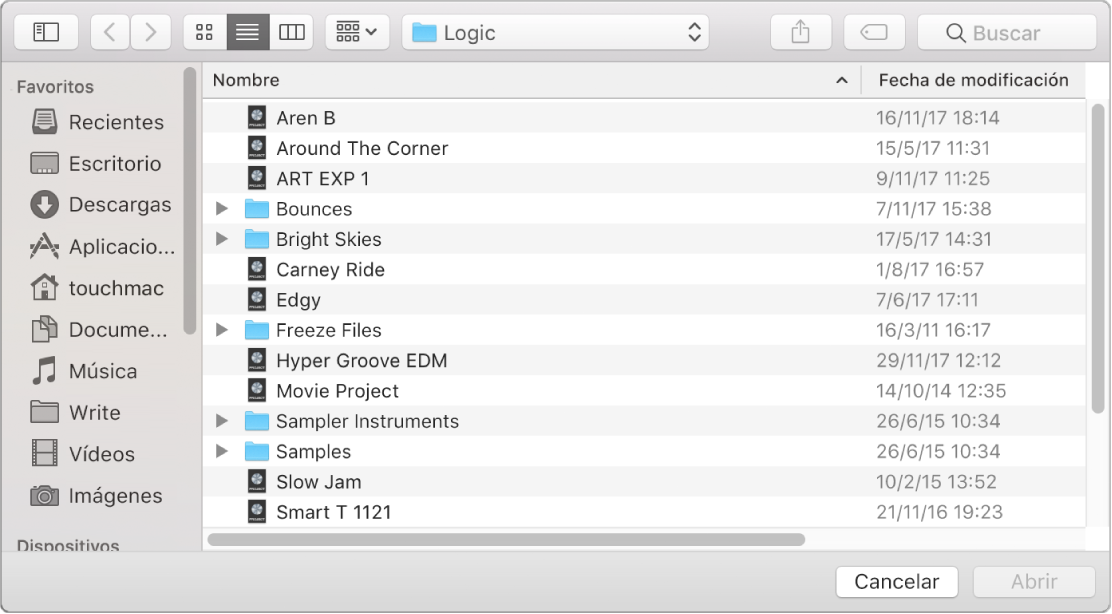Click the Cancelar button

[896, 581]
